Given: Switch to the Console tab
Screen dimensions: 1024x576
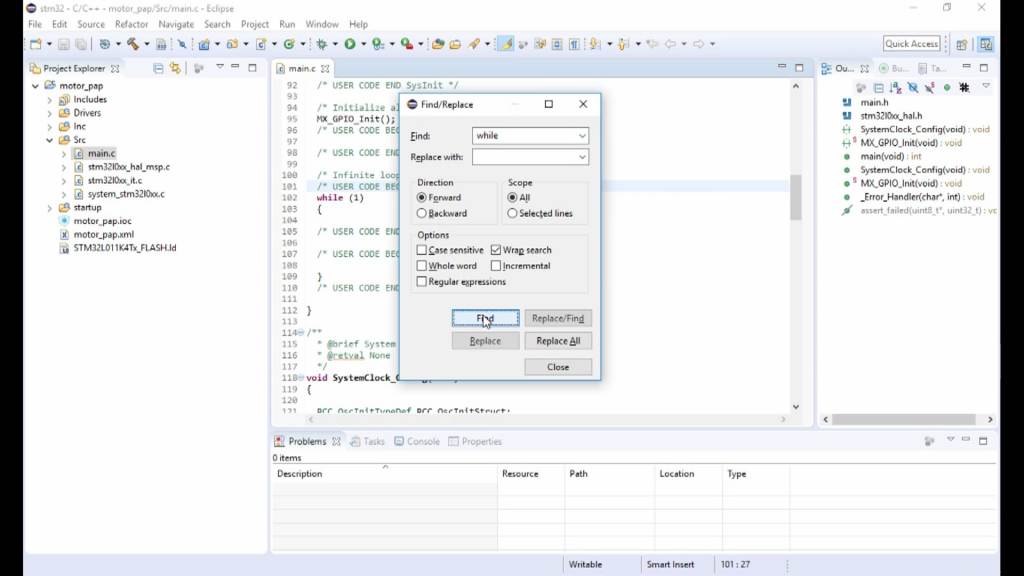Looking at the screenshot, I should pyautogui.click(x=417, y=441).
